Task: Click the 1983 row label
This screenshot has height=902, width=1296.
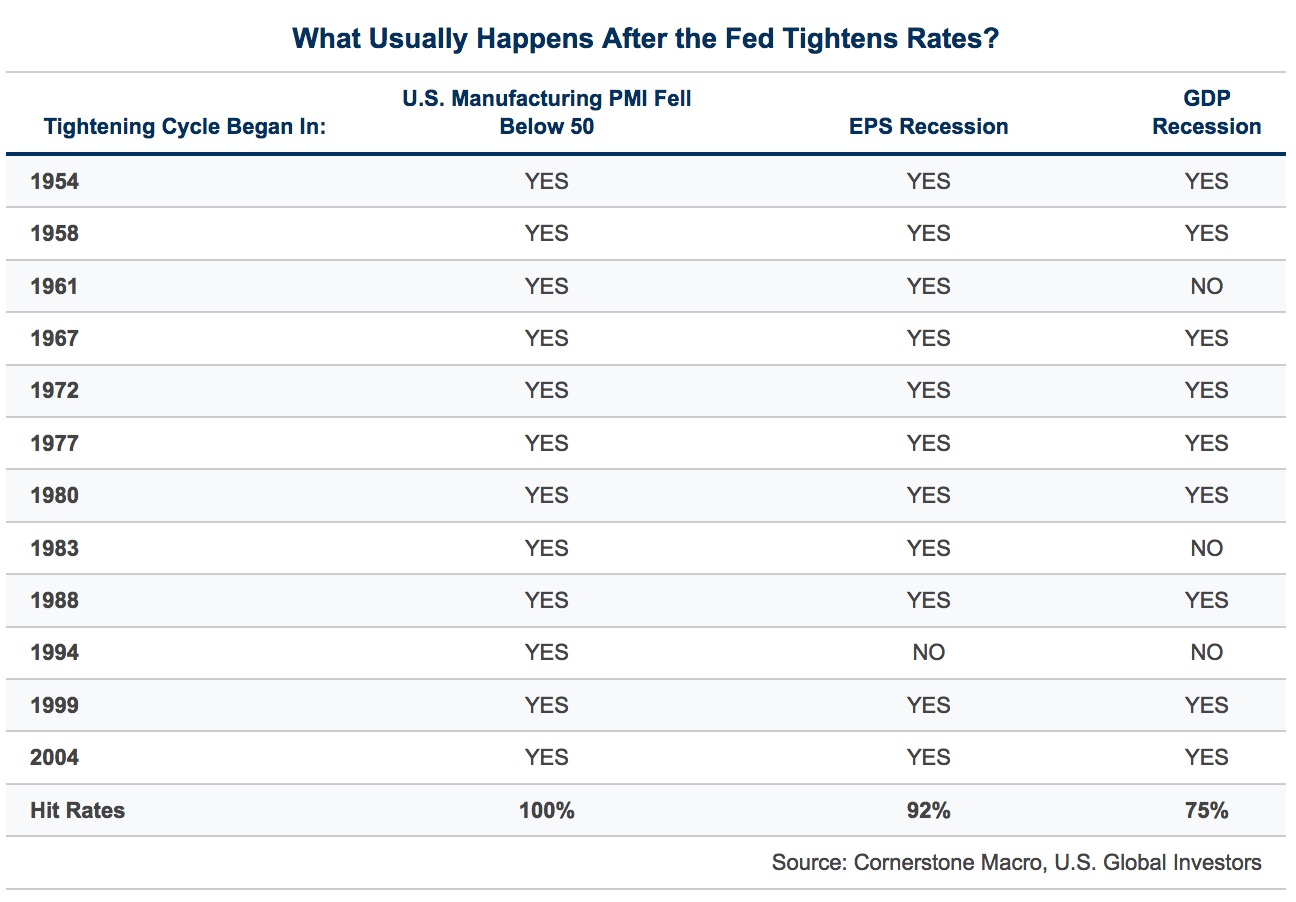Action: coord(55,548)
